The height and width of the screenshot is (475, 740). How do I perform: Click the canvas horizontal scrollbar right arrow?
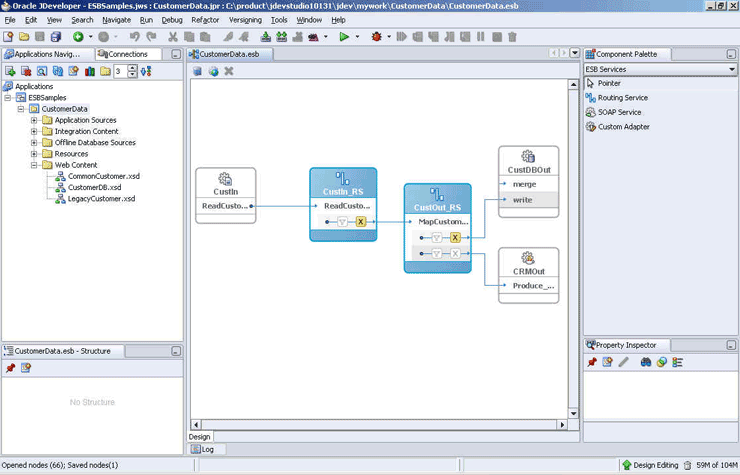coord(562,424)
